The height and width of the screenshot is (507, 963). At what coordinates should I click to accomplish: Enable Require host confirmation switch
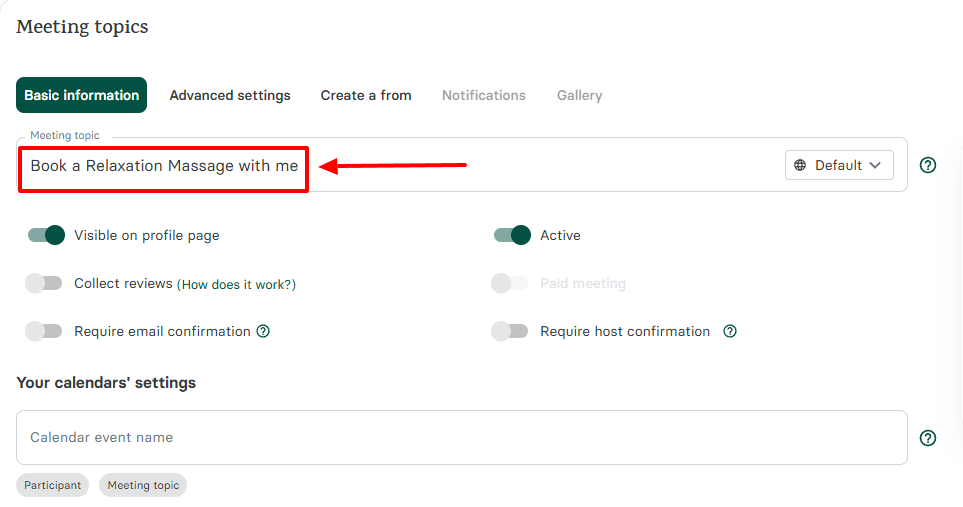click(x=510, y=331)
